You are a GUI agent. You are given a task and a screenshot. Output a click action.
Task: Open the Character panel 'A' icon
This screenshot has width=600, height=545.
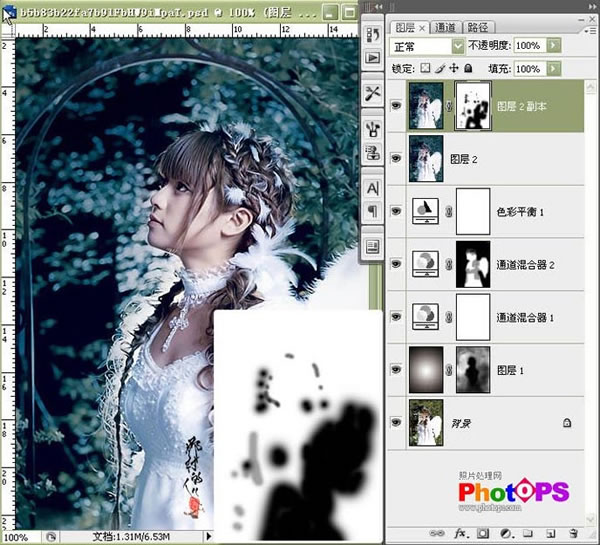click(x=372, y=188)
